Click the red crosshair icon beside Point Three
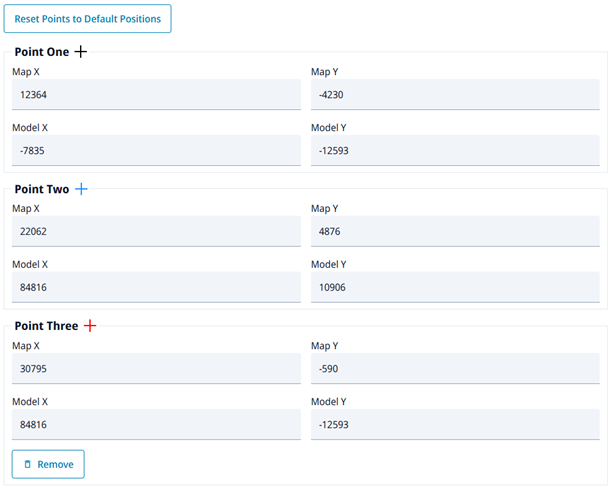Screen dimensions: 609x489 pyautogui.click(x=90, y=326)
